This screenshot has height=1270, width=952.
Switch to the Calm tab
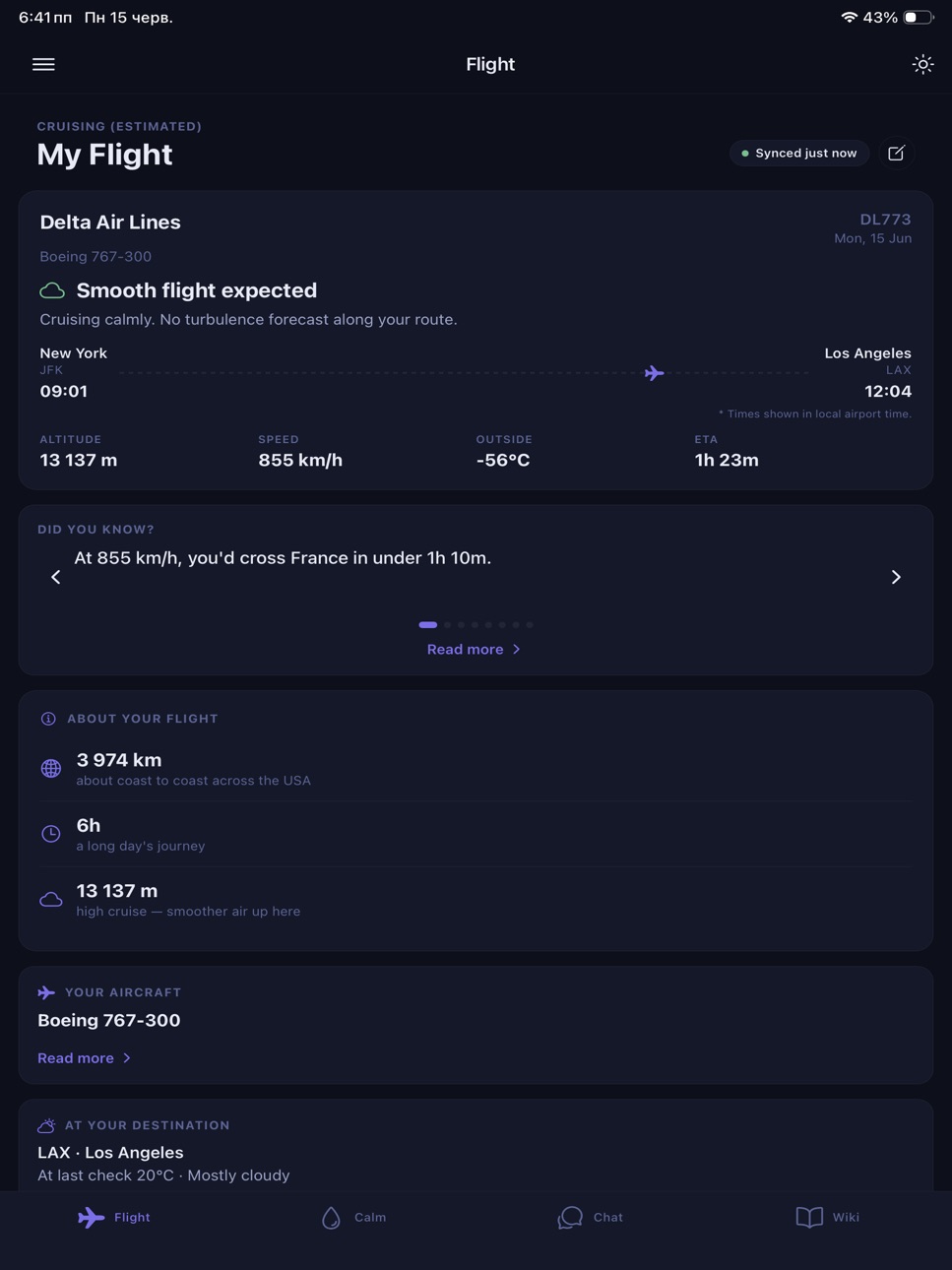click(353, 1218)
